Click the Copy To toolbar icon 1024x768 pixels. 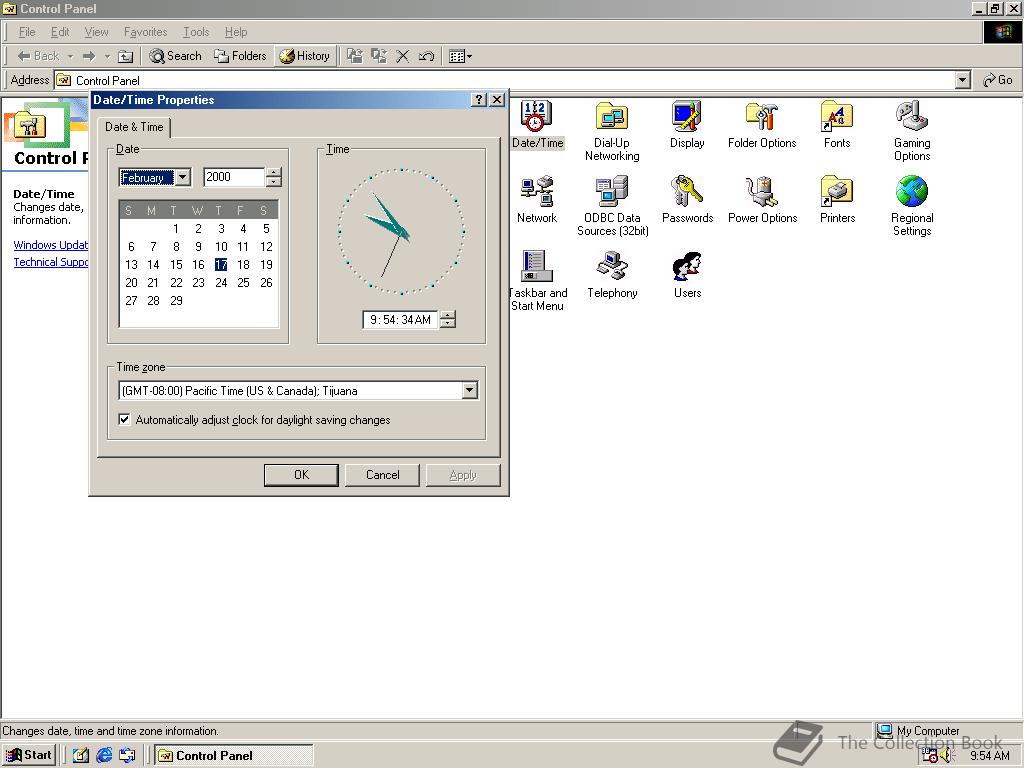[x=379, y=56]
